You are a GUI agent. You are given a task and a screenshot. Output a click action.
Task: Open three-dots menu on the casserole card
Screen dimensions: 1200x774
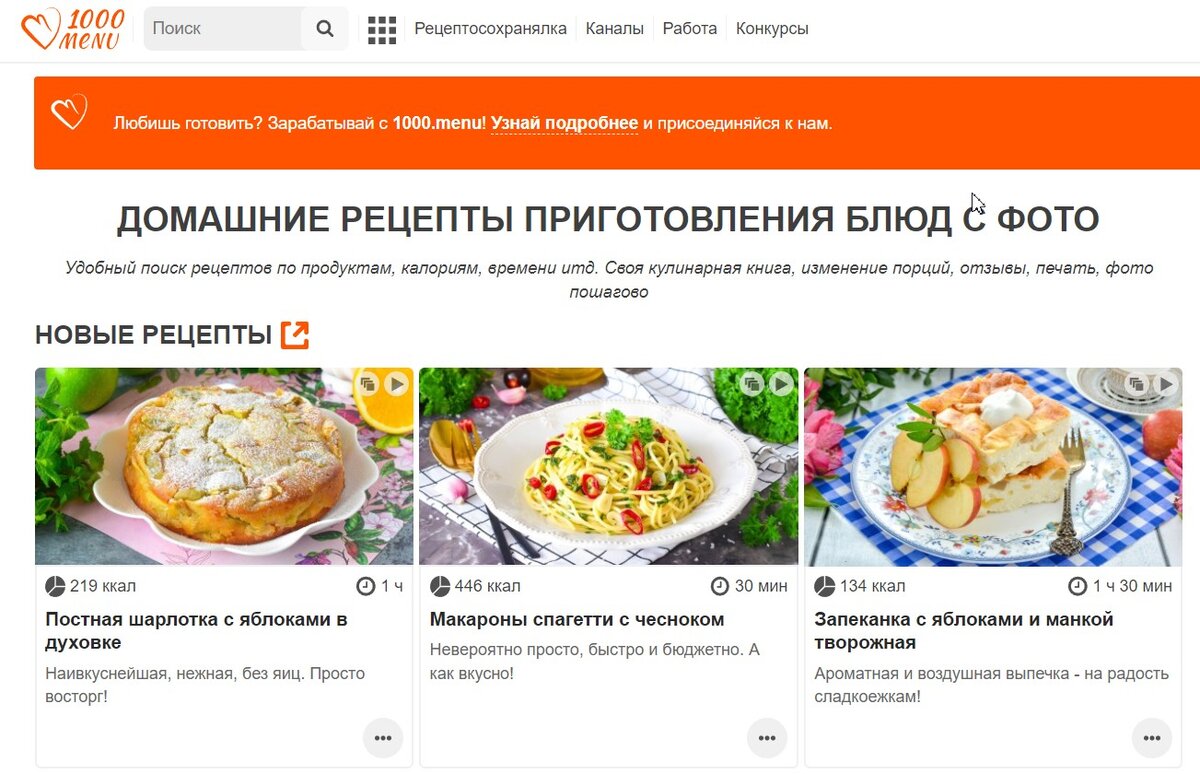pyautogui.click(x=1151, y=738)
